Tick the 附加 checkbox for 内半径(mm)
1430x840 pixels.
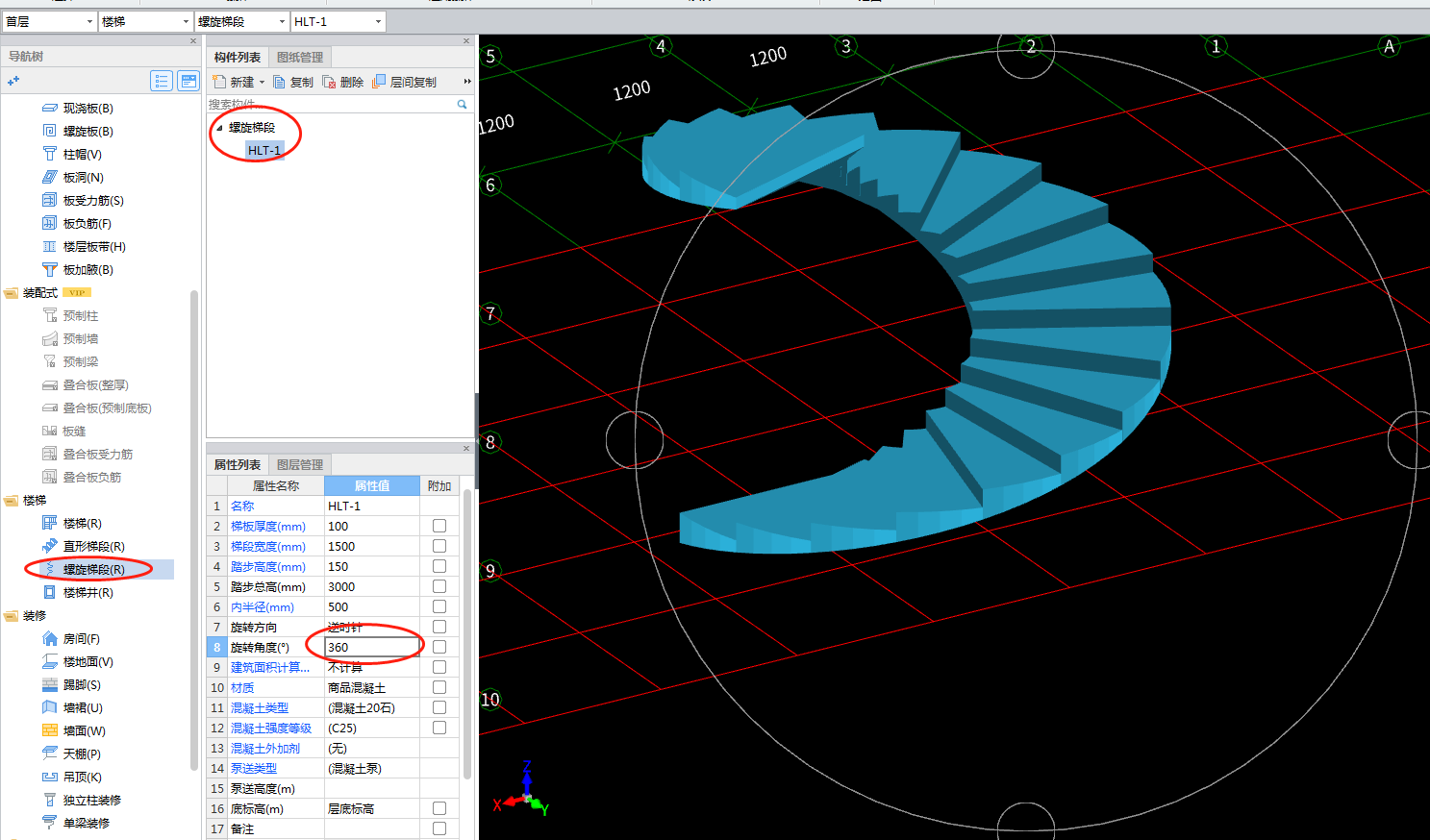coord(439,607)
